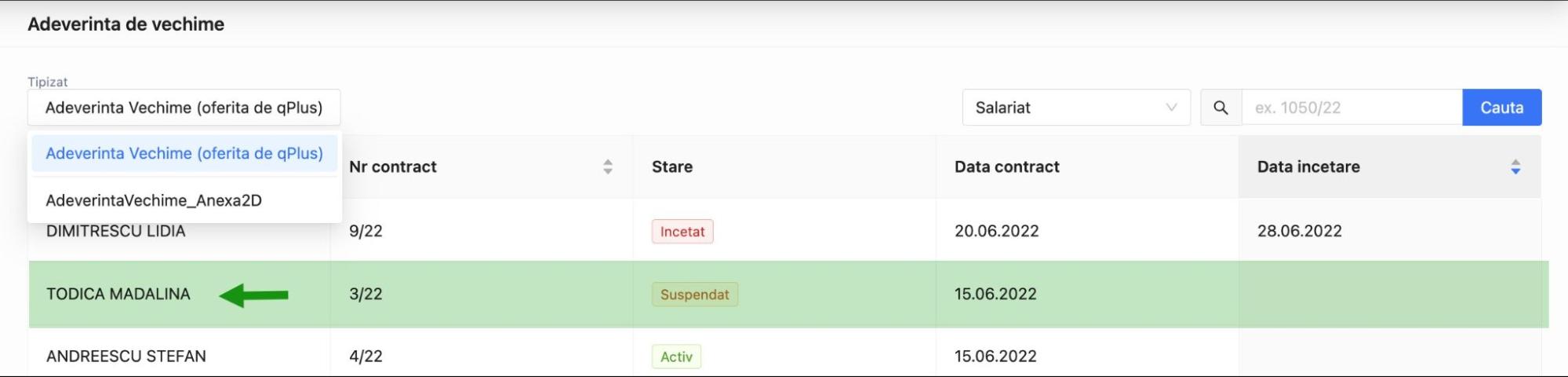Choose AdeverintaVechime_Anexa2D from the list
1568x377 pixels.
coord(154,200)
